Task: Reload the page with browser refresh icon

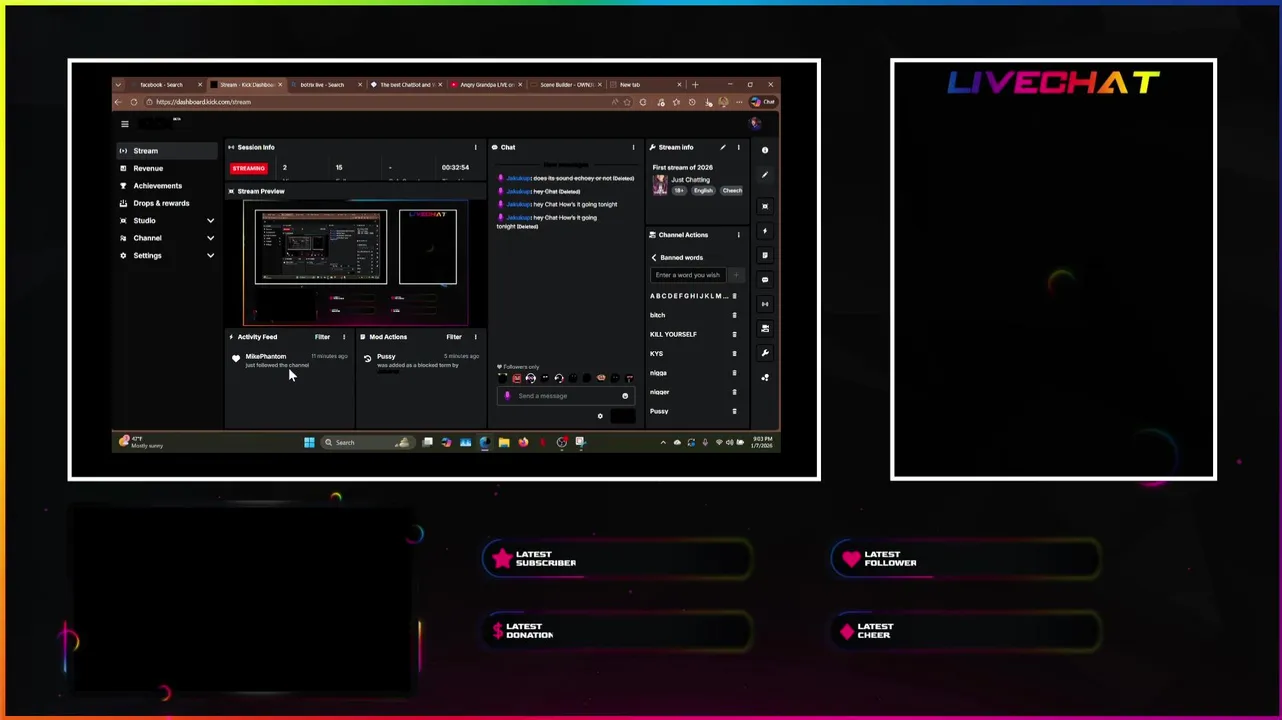Action: coord(133,102)
